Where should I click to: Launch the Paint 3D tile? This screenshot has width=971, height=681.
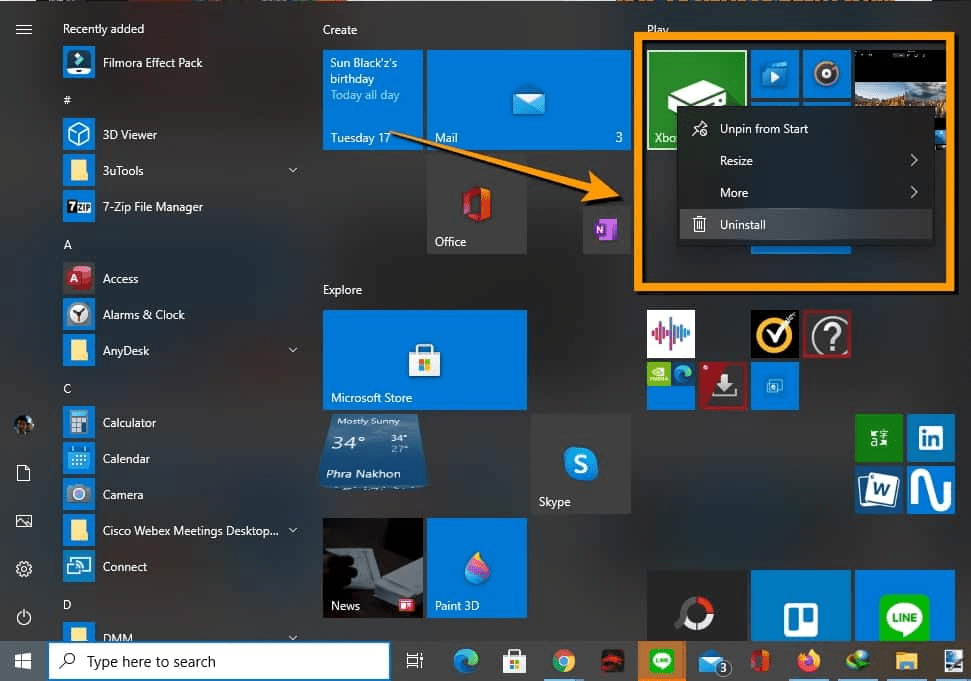(x=477, y=568)
